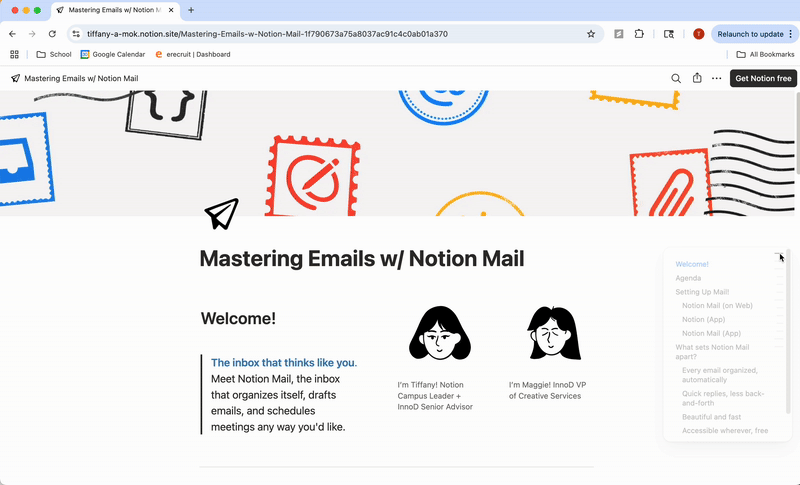Share the Notion page
The width and height of the screenshot is (800, 485).
(697, 78)
